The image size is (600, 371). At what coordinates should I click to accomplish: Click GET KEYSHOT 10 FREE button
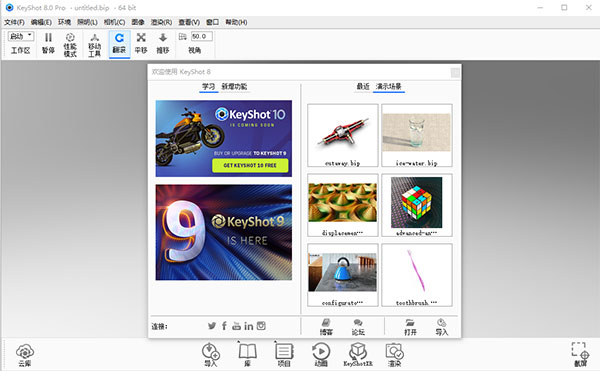(x=250, y=165)
